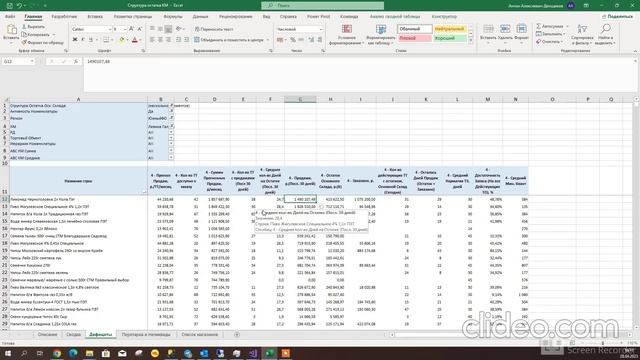Align text to the left

pyautogui.click(x=152, y=40)
